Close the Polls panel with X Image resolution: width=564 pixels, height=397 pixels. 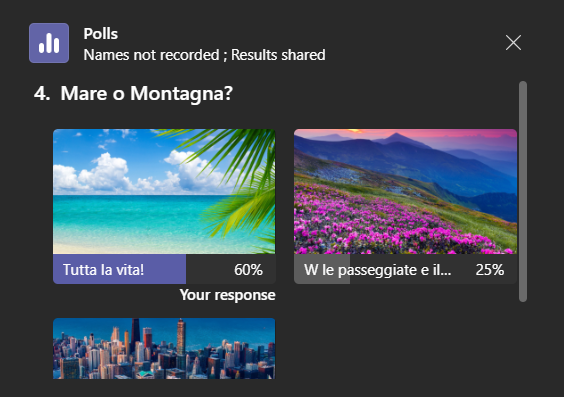[x=513, y=43]
